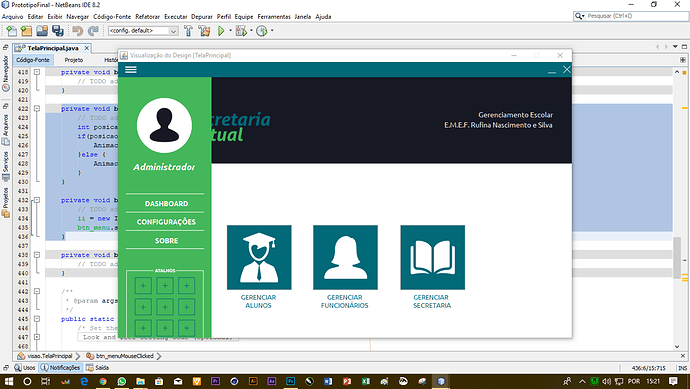Viewport: 690px width, 389px height.
Task: Expand the Run project dropdown arrow
Action: point(230,31)
